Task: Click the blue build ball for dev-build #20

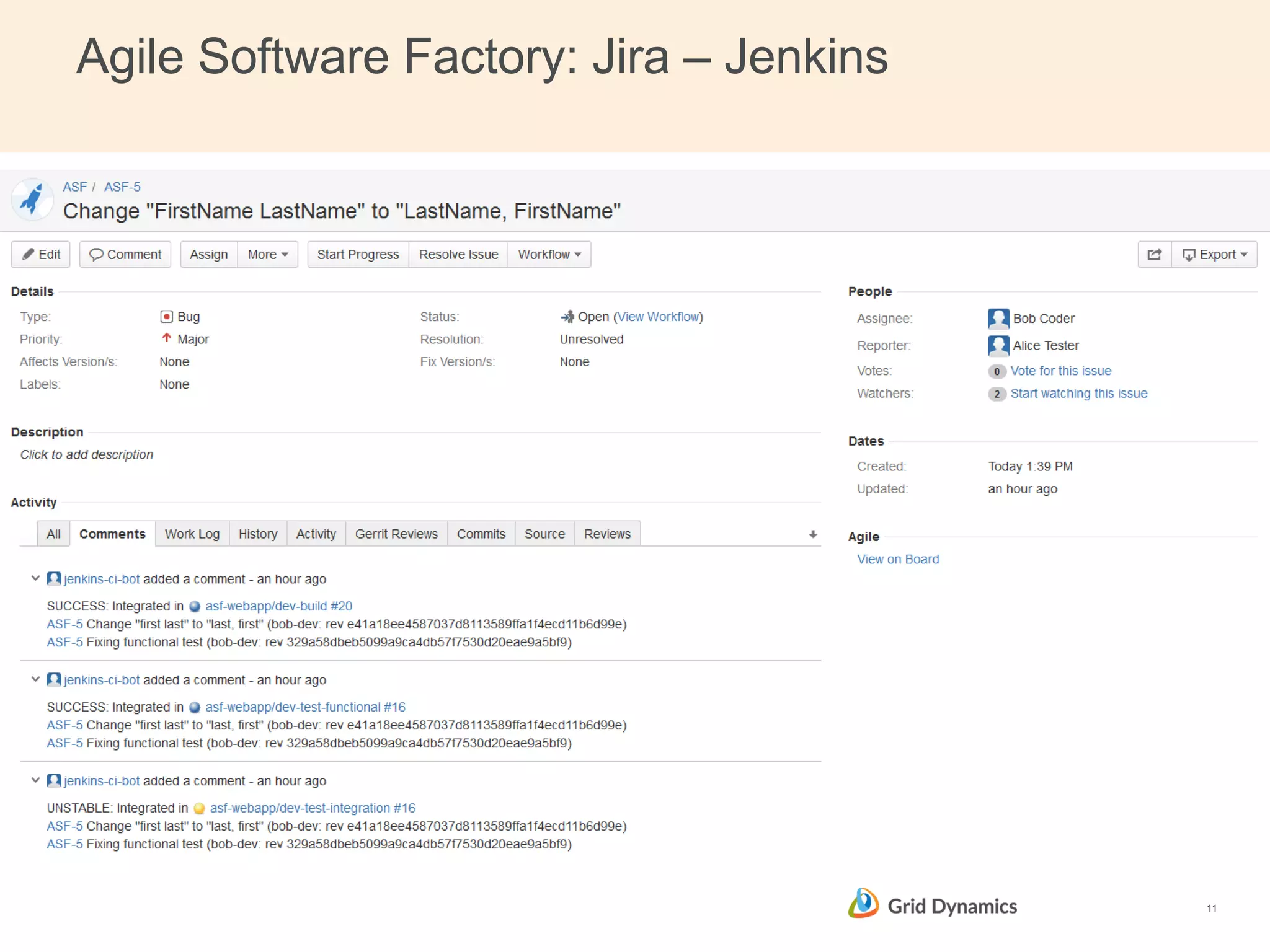Action: (x=195, y=606)
